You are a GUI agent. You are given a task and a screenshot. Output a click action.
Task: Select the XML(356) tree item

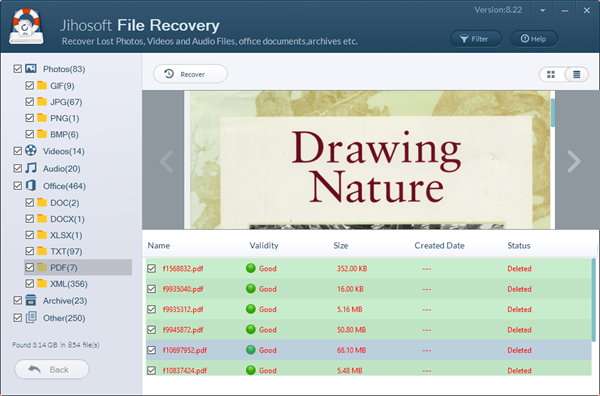tap(69, 284)
